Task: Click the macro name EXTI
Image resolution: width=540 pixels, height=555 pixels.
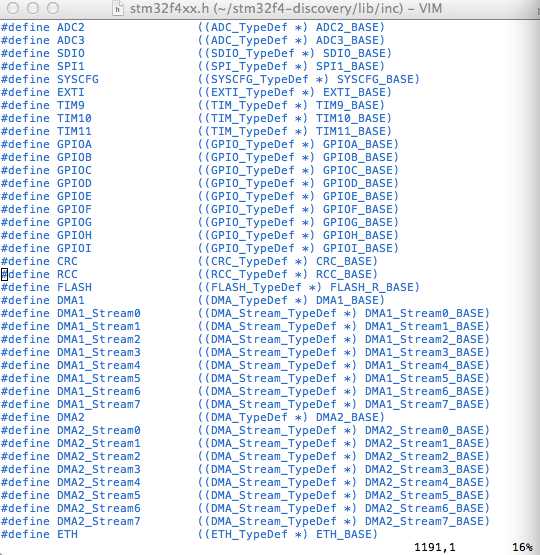Action: [71, 92]
